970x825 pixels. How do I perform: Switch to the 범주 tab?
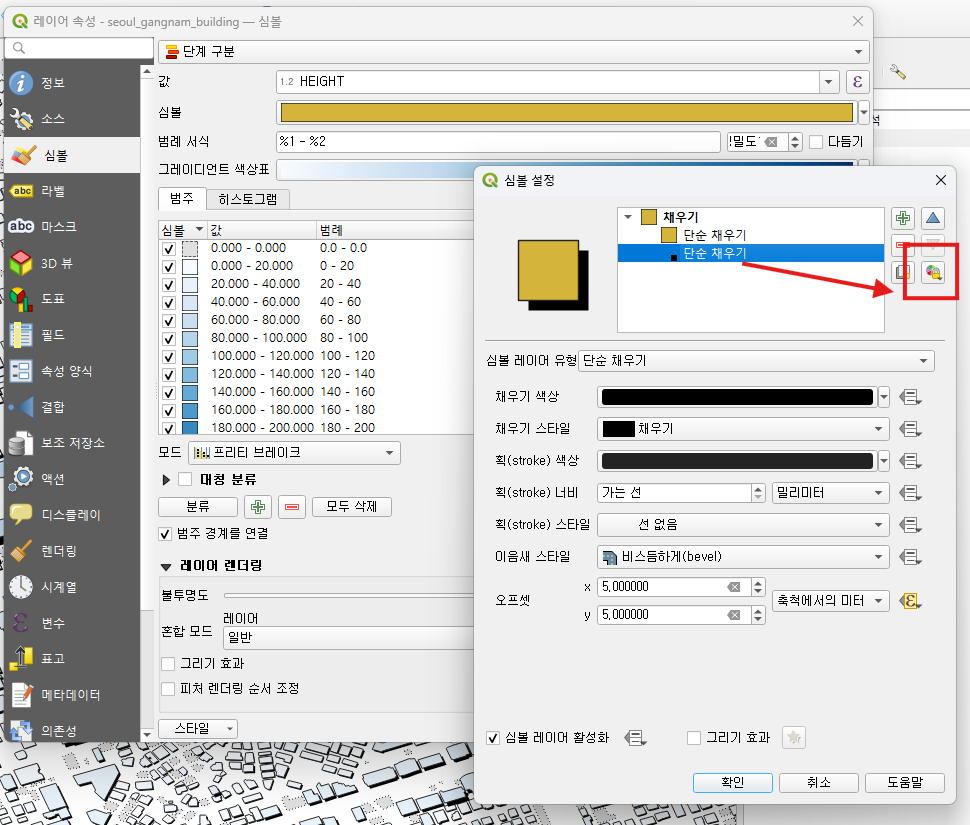pos(182,199)
